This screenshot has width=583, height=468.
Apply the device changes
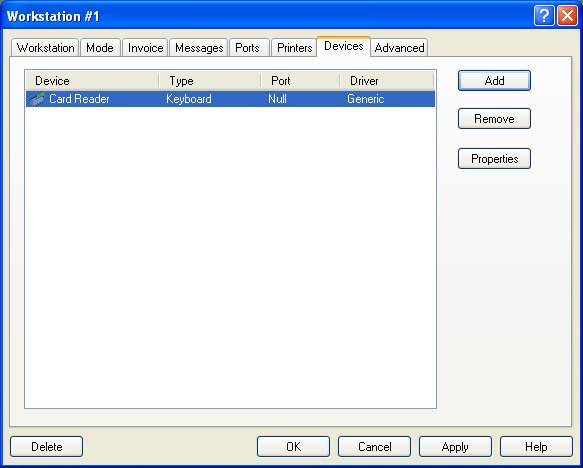coord(455,446)
